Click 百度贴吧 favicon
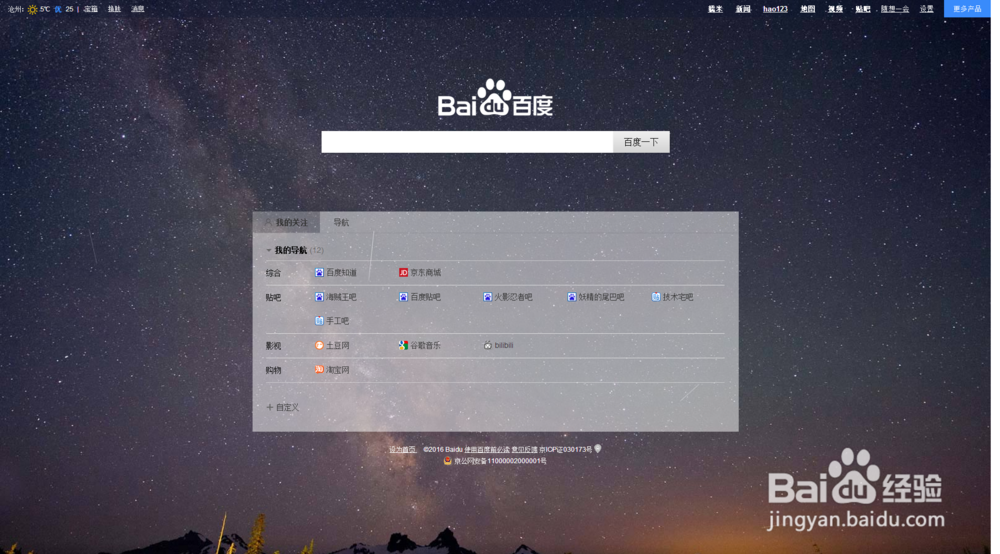 point(403,296)
